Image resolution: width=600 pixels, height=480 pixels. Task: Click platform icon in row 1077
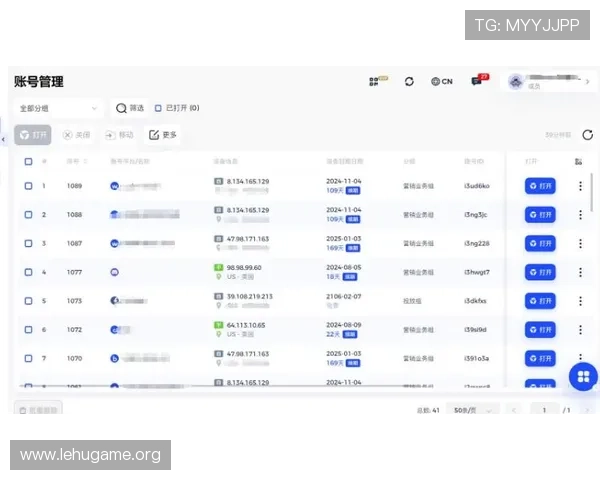coord(114,272)
